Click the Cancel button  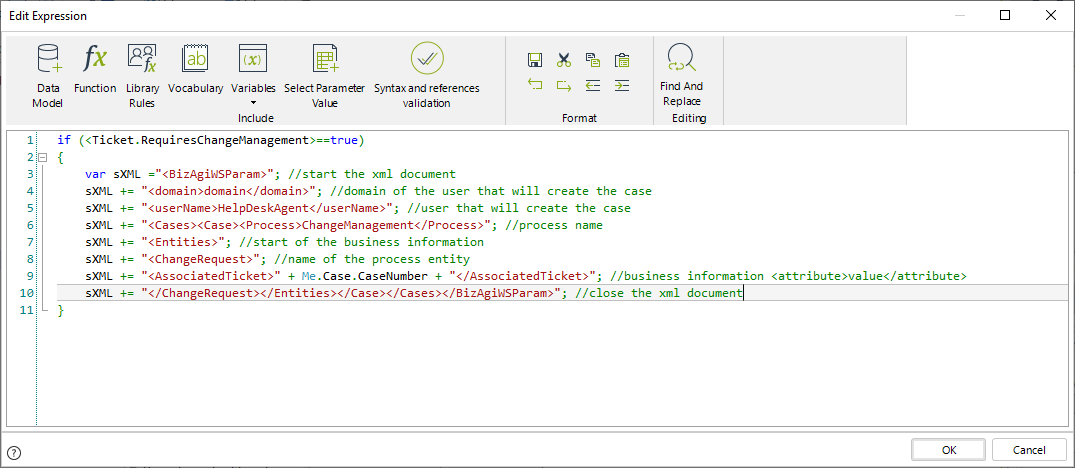(x=1029, y=450)
